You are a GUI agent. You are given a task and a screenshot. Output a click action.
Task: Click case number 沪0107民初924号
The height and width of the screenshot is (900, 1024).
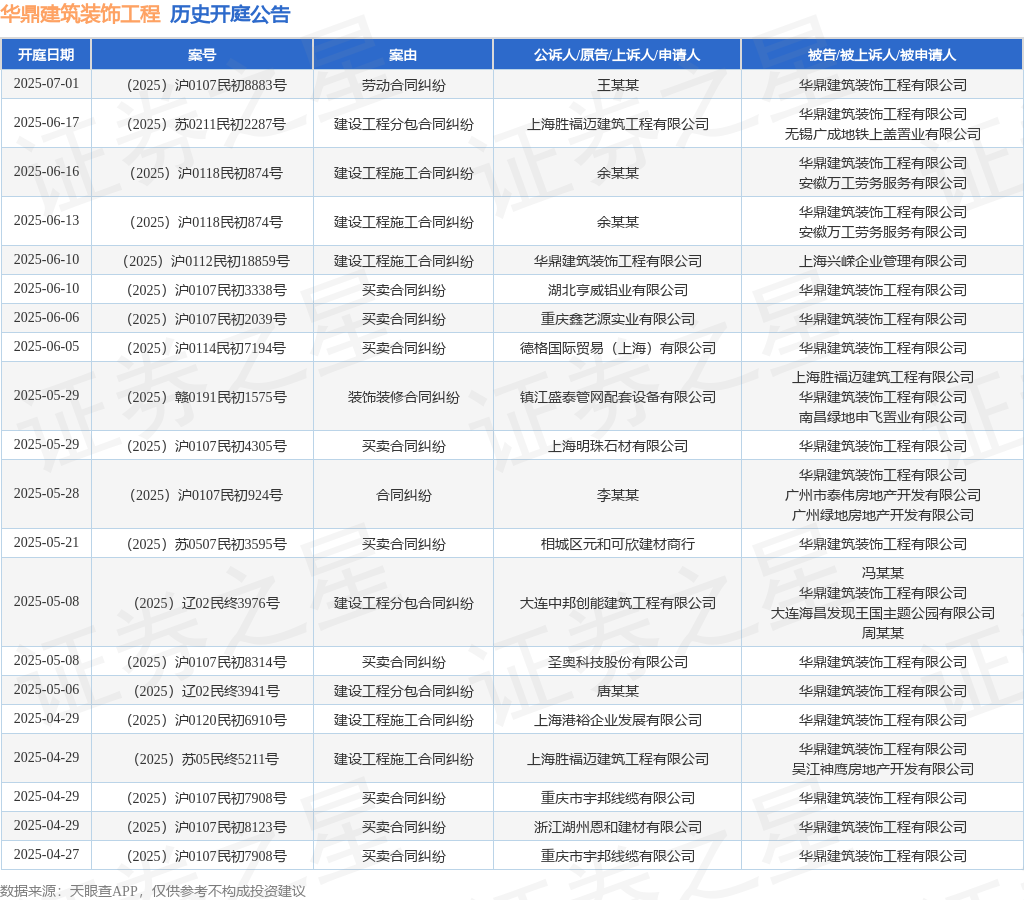click(206, 495)
